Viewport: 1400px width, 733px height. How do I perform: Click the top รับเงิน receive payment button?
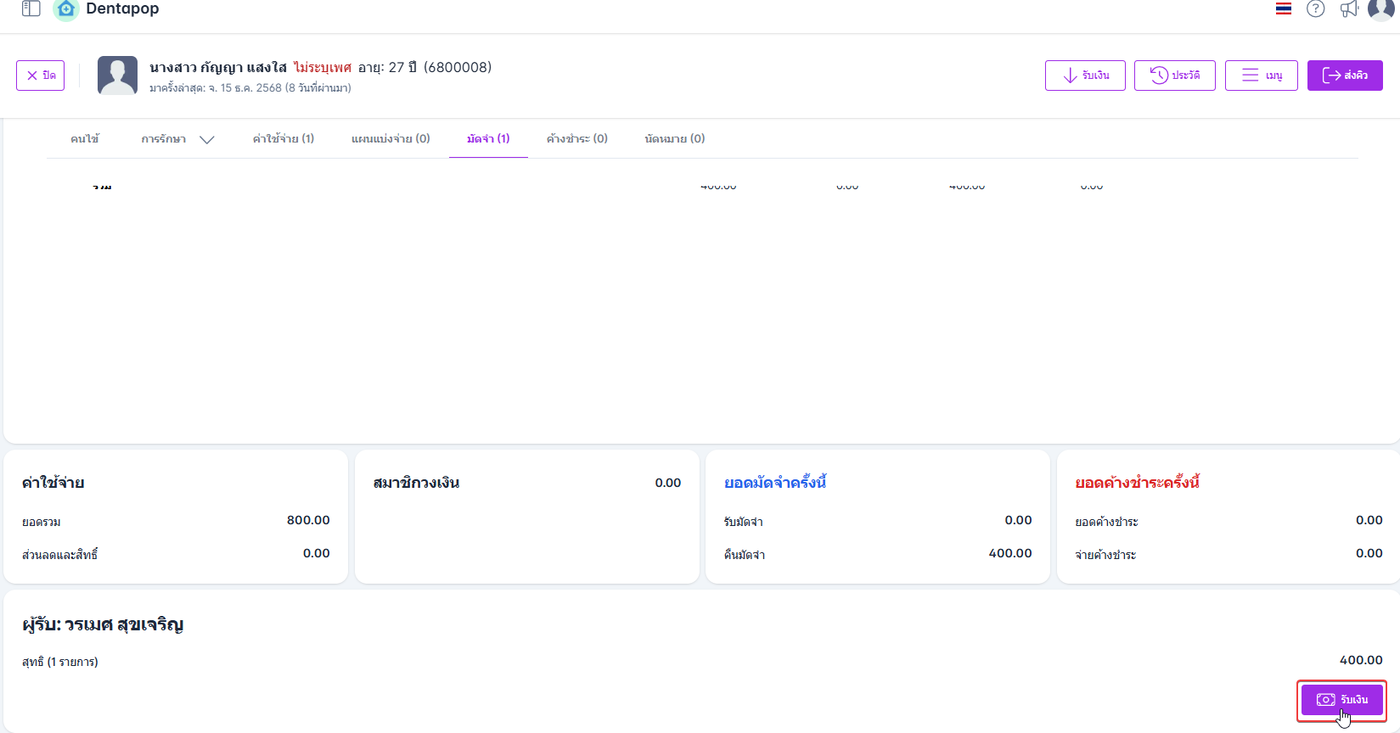1085,76
